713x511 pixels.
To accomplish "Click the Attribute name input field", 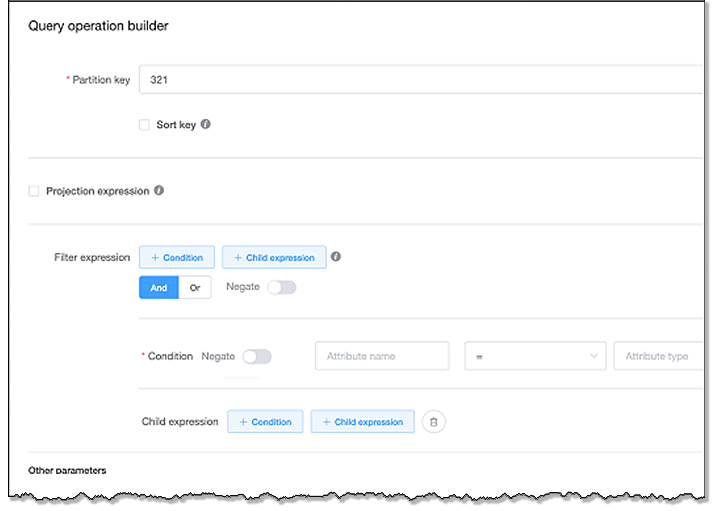I will [382, 356].
